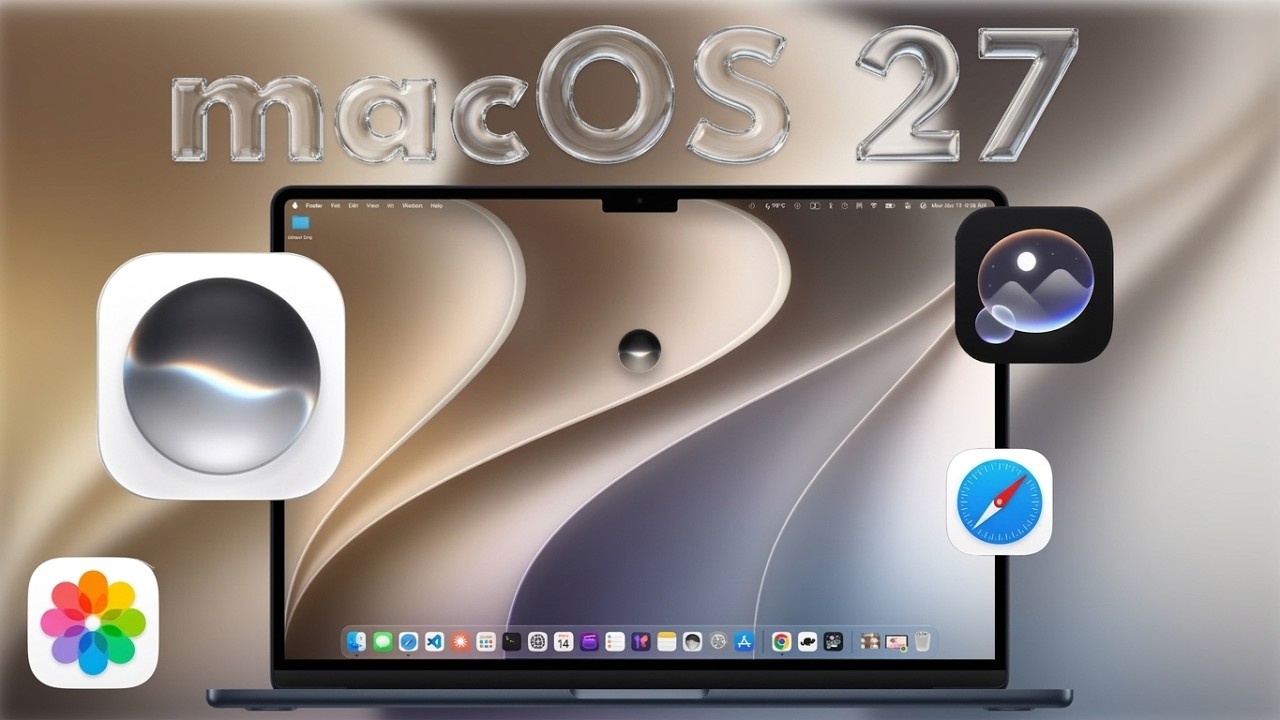This screenshot has height=720, width=1280.
Task: Open the blue folder on the desktop
Action: coord(300,222)
